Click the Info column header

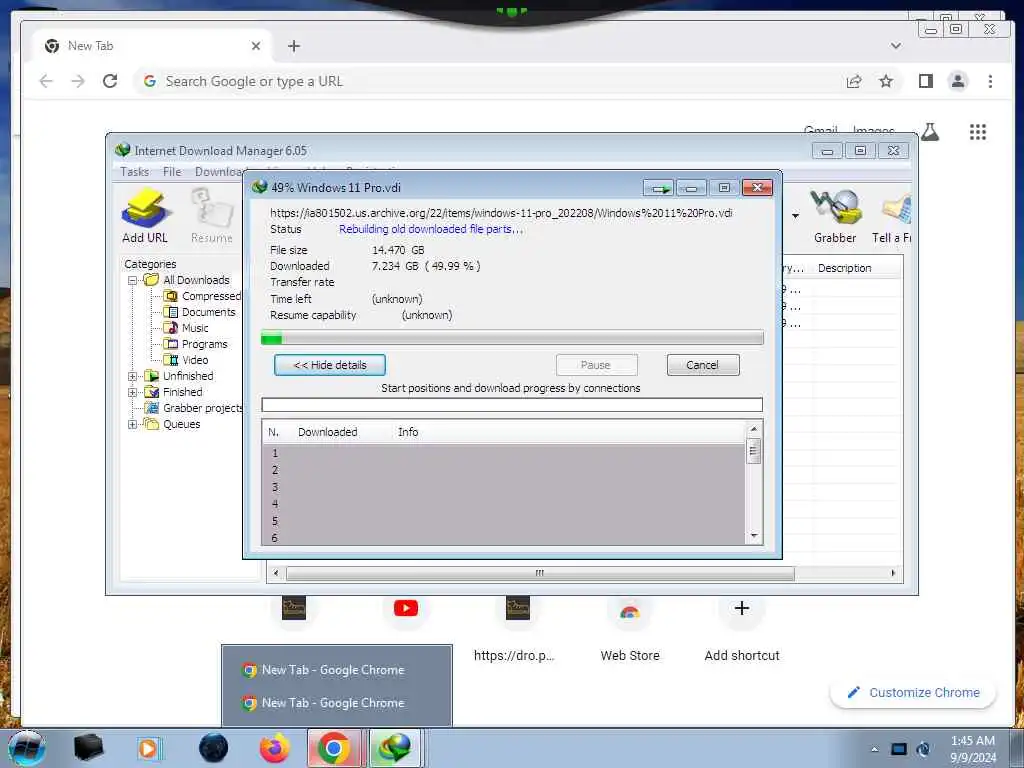408,432
